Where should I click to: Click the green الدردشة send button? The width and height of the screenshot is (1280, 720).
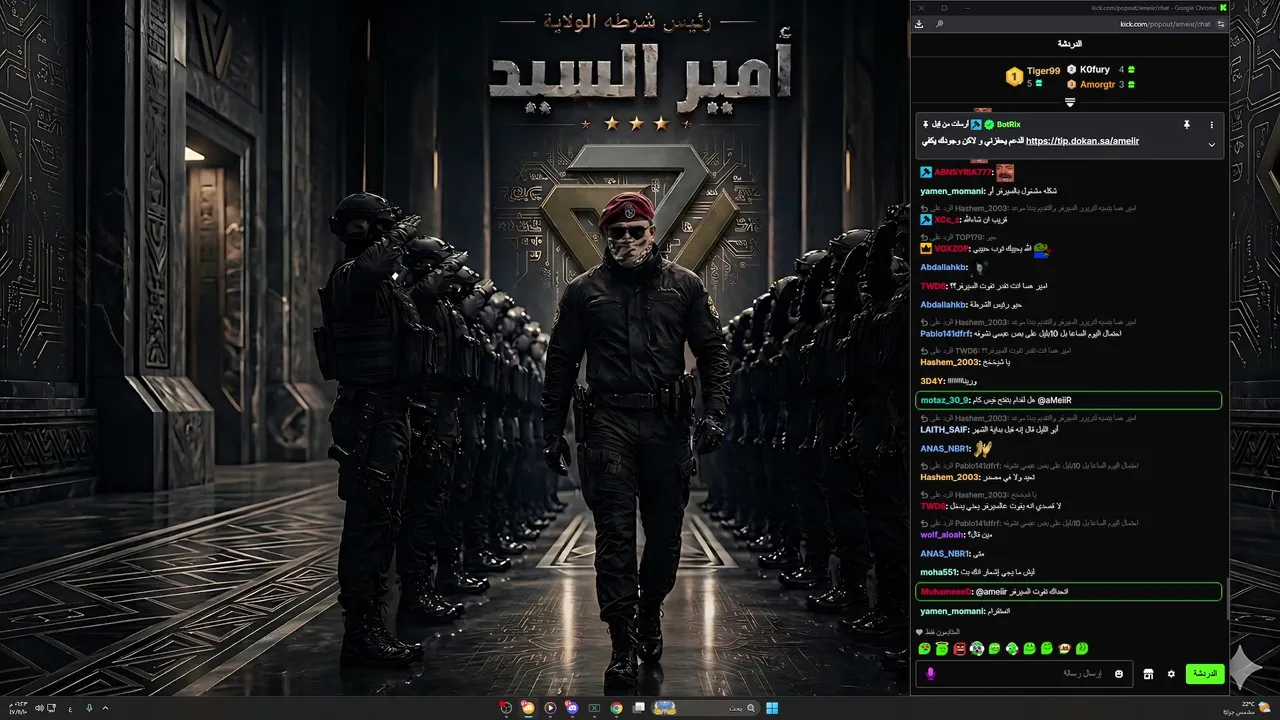coord(1205,674)
